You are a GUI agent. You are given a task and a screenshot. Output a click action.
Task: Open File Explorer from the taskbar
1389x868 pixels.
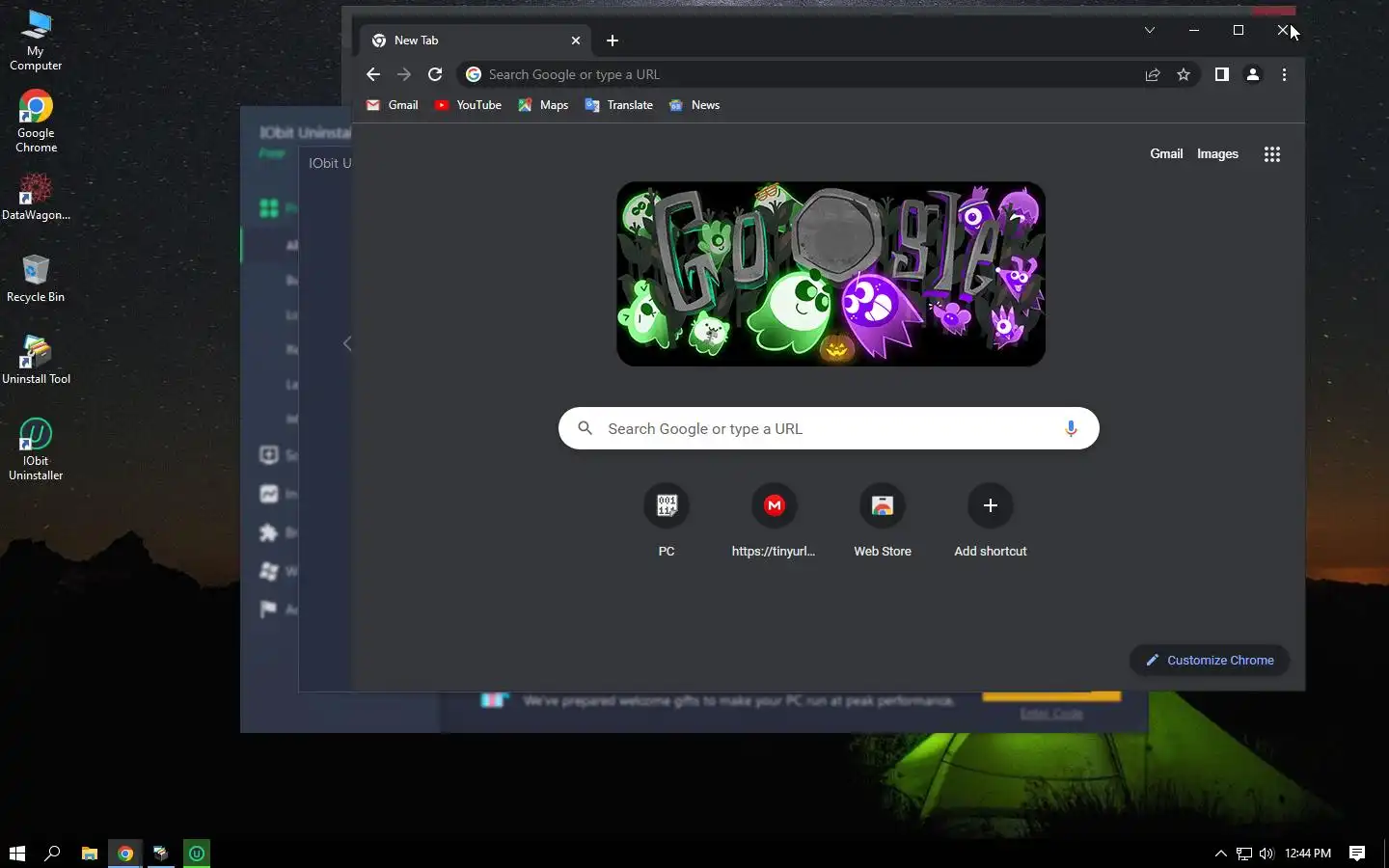point(89,854)
